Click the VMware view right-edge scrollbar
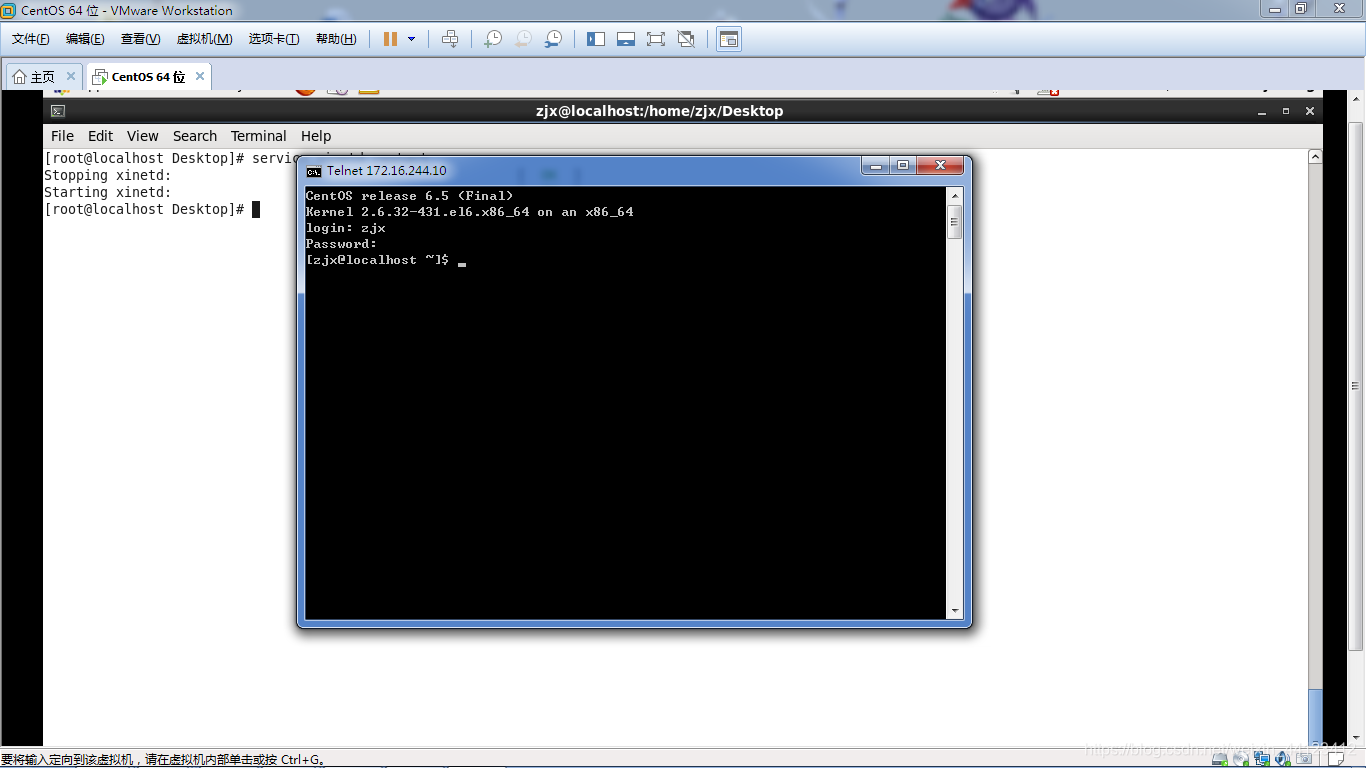This screenshot has height=768, width=1366. coord(1356,386)
